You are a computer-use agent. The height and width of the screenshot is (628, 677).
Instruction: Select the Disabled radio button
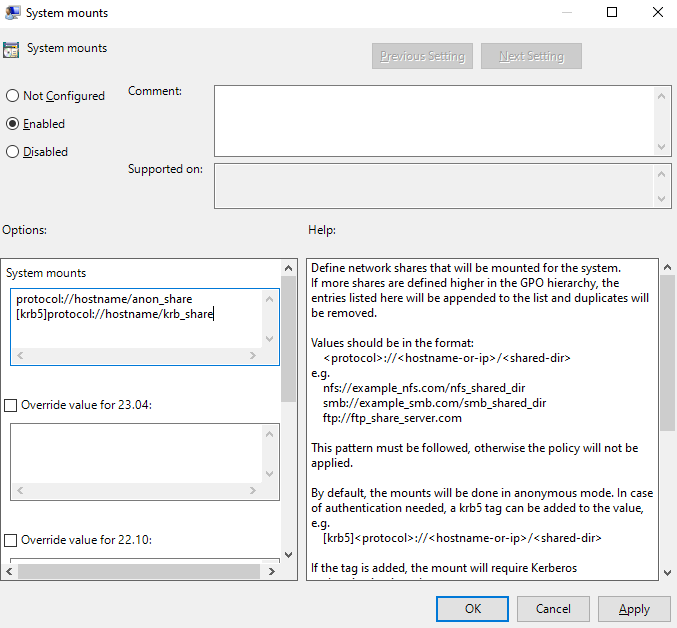click(13, 151)
